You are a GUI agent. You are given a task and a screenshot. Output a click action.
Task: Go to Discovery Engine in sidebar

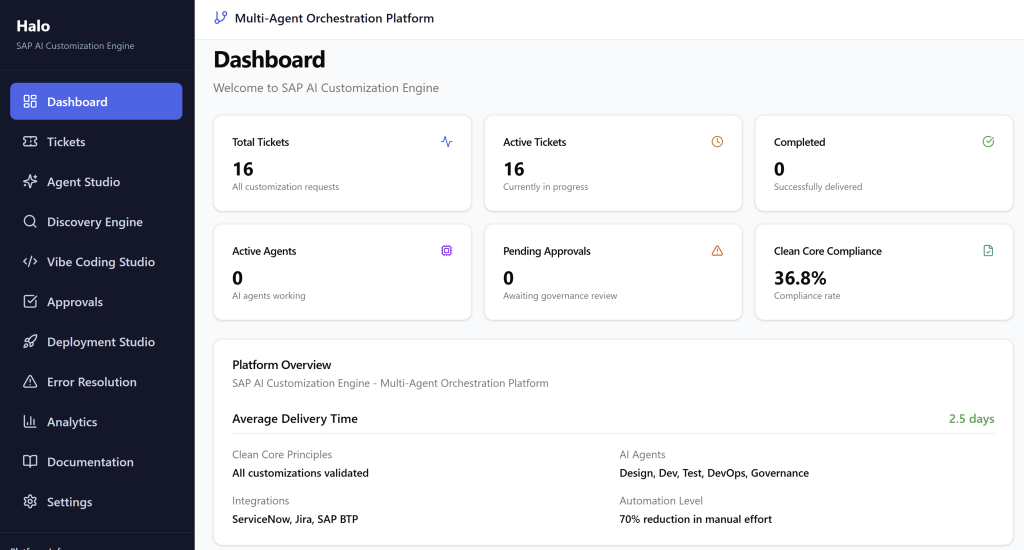96,222
